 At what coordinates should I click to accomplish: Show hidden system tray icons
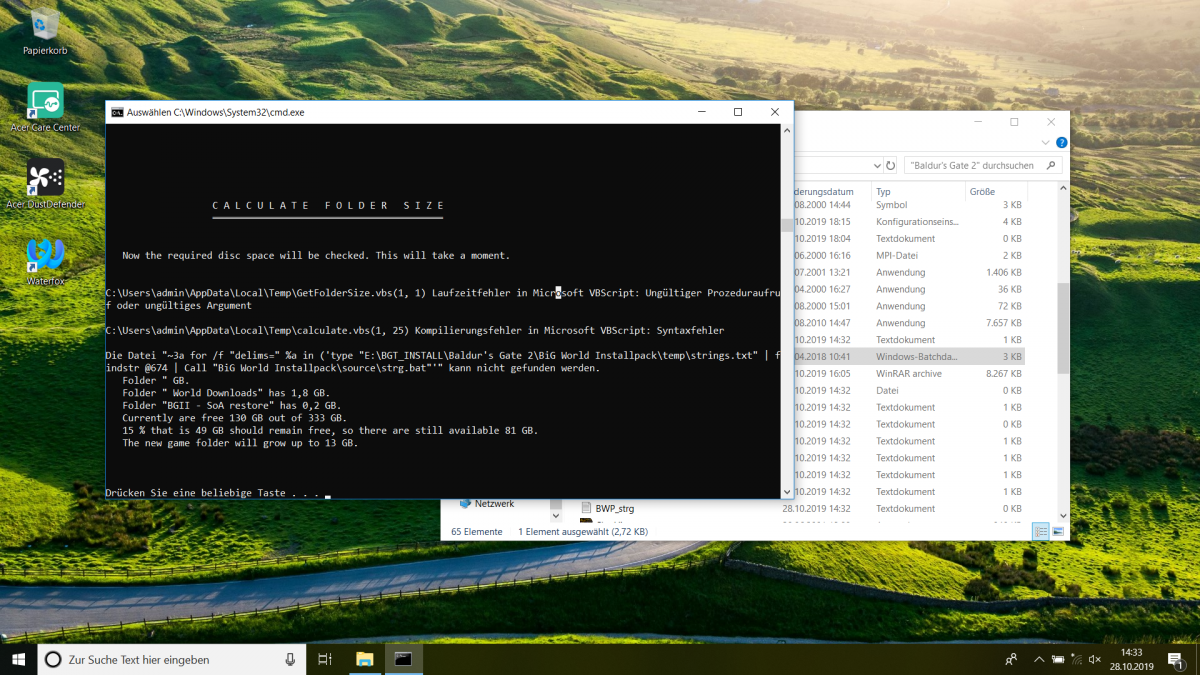click(x=1037, y=659)
